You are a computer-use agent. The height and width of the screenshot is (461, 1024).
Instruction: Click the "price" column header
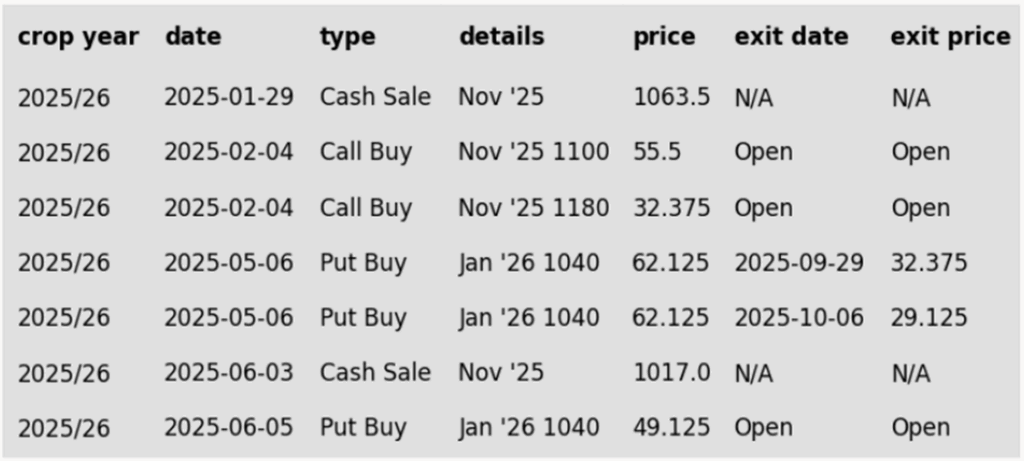663,37
